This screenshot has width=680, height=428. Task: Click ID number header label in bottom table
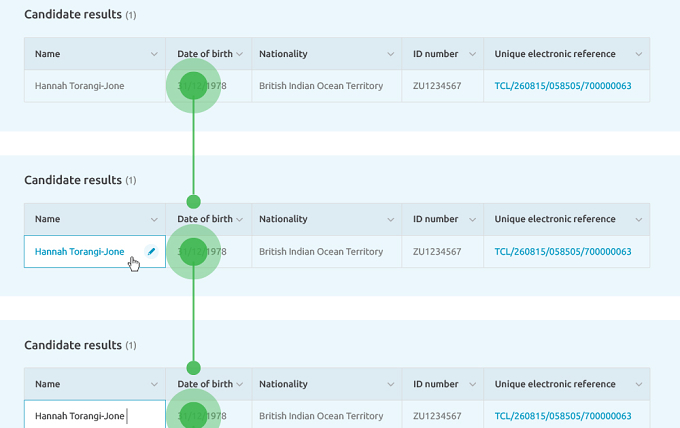[435, 384]
